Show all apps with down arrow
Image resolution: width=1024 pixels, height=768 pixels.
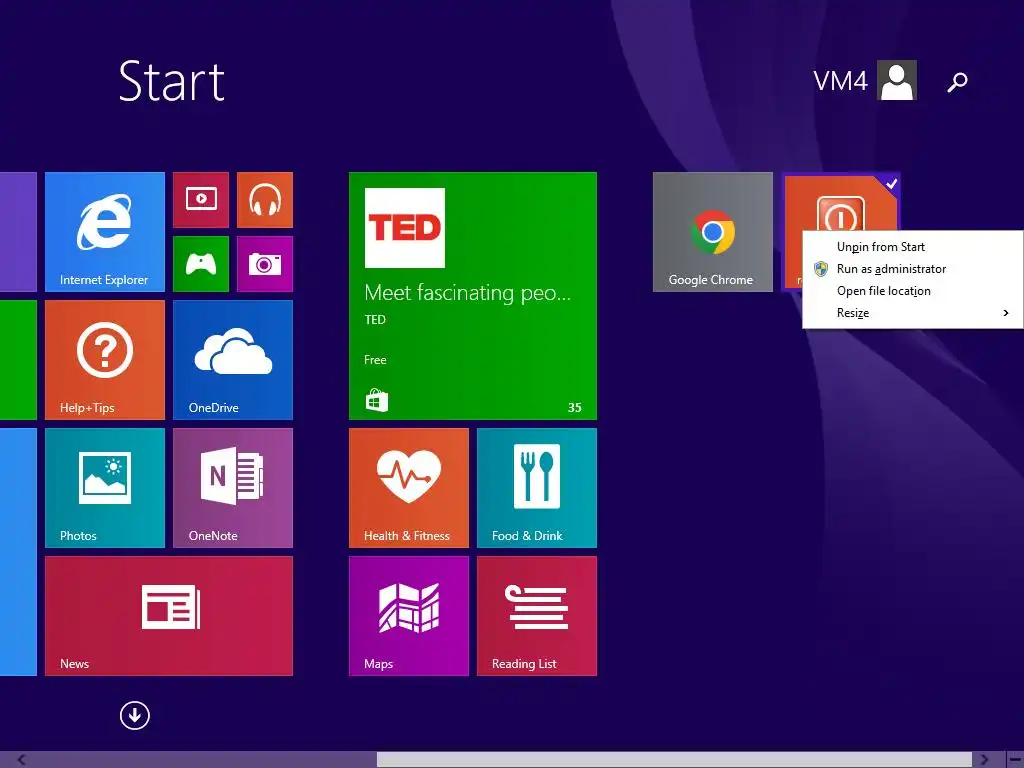[135, 715]
